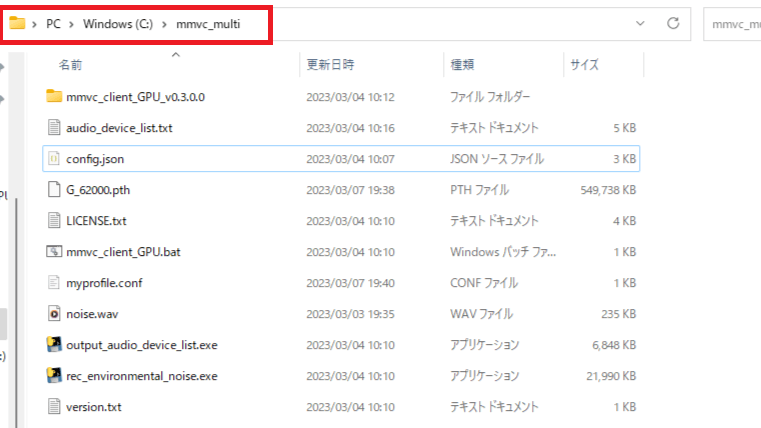Expand the chevron after the folder icon
This screenshot has height=428, width=761.
click(x=34, y=24)
